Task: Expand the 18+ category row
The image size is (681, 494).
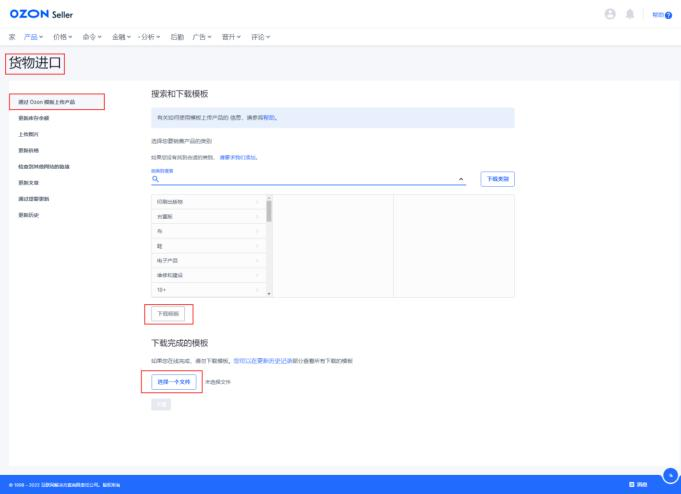Action: pos(208,290)
